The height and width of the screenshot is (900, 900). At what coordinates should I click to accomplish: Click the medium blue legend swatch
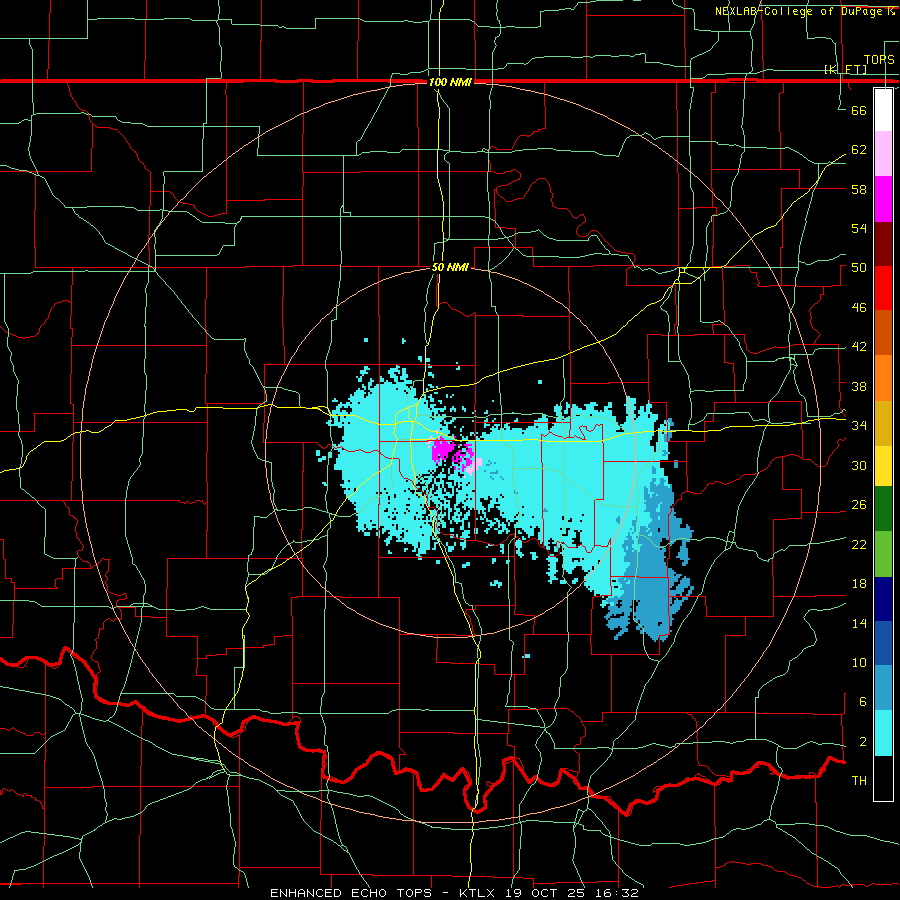(x=883, y=643)
